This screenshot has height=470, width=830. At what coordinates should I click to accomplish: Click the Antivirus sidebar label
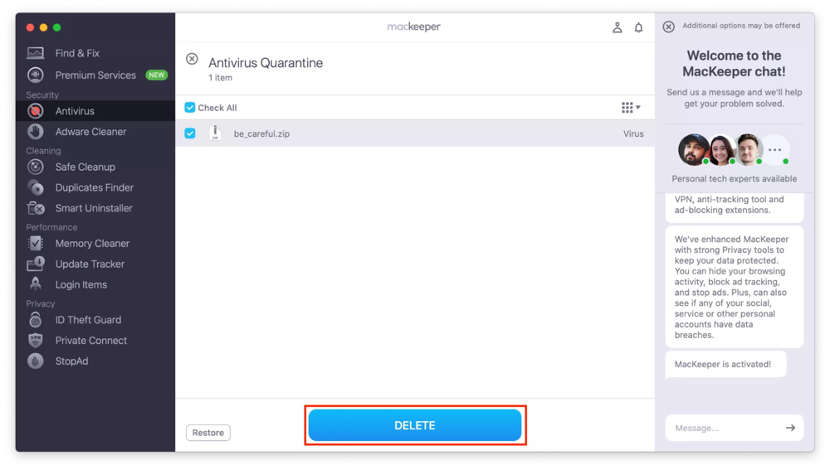[75, 111]
